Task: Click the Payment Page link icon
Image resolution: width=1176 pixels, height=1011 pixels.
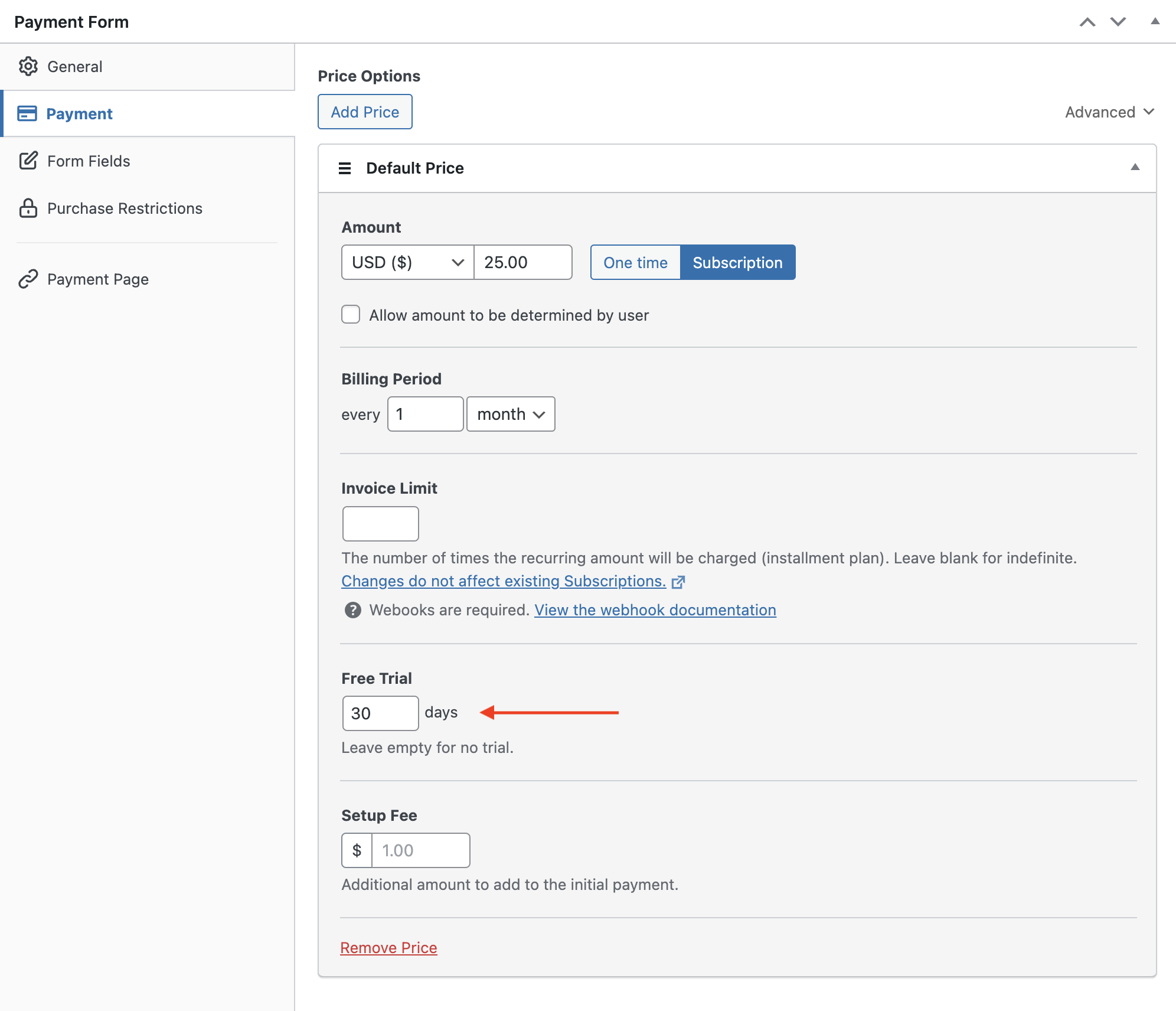Action: point(28,279)
